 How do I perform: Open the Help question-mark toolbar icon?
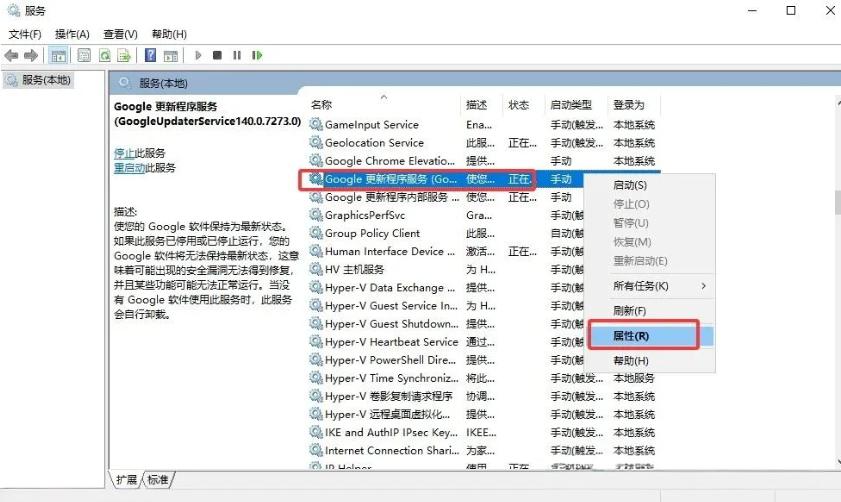[151, 55]
